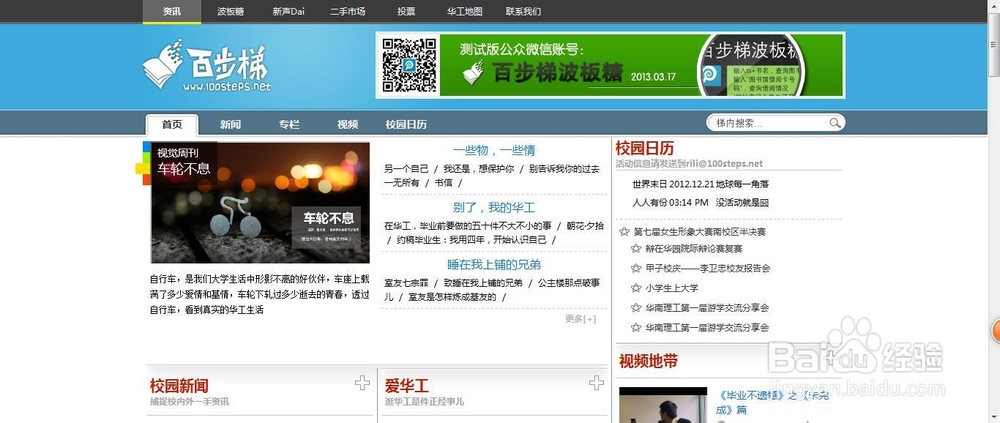
Task: Open the 别了，我的华工 column heading
Action: [494, 207]
